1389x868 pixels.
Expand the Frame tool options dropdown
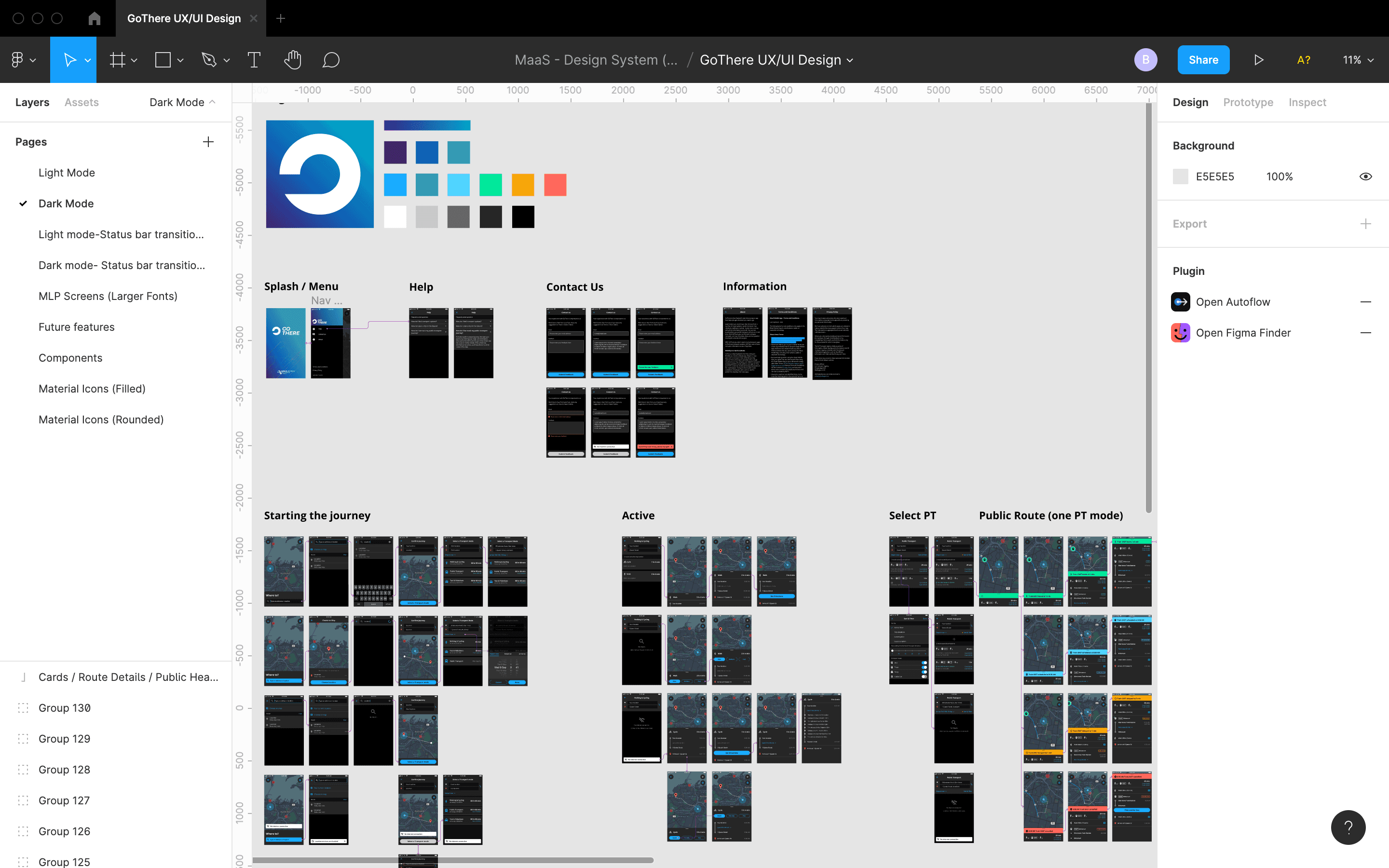[x=134, y=60]
